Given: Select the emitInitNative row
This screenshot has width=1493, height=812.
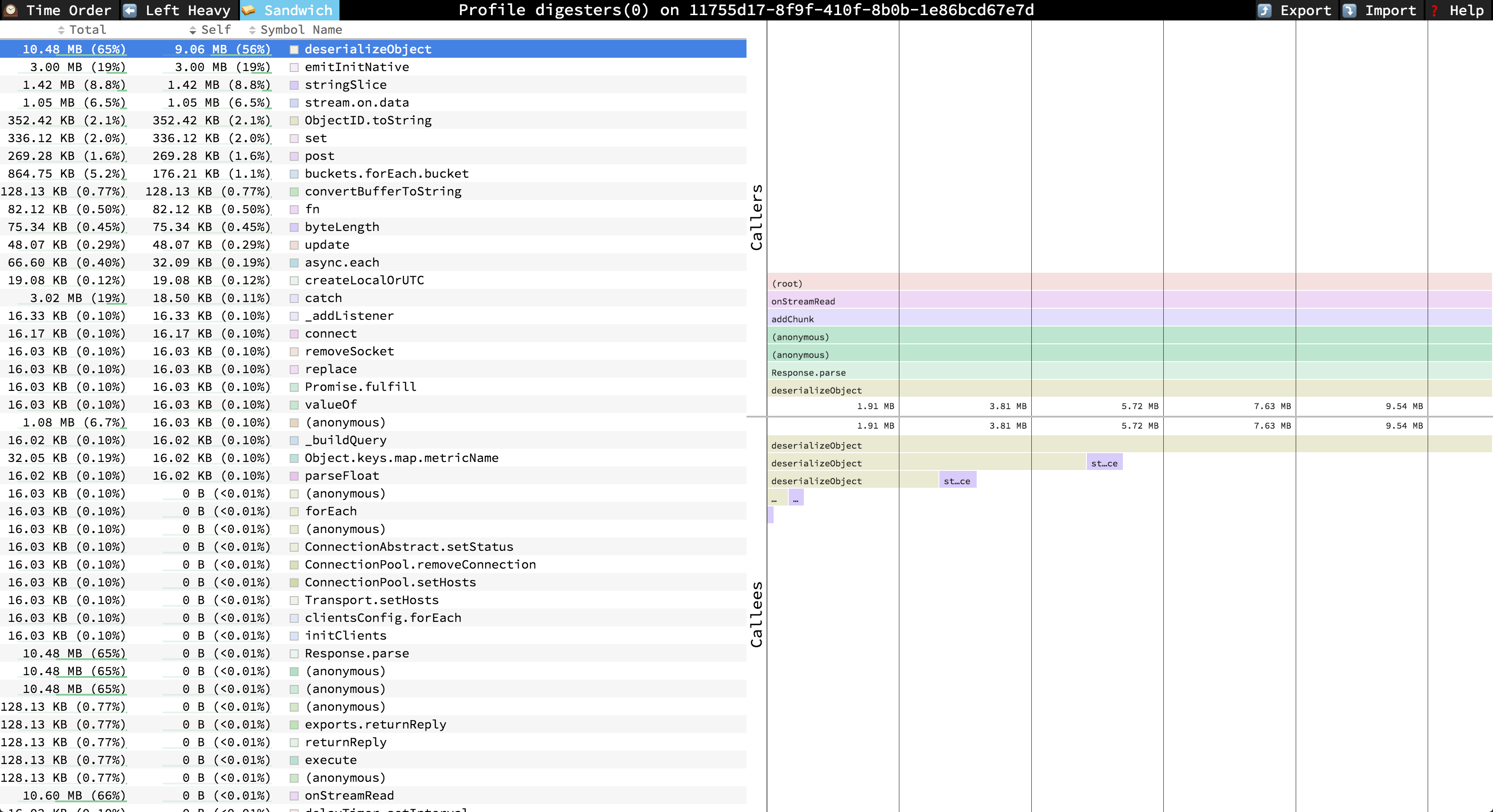Looking at the screenshot, I should [x=356, y=67].
